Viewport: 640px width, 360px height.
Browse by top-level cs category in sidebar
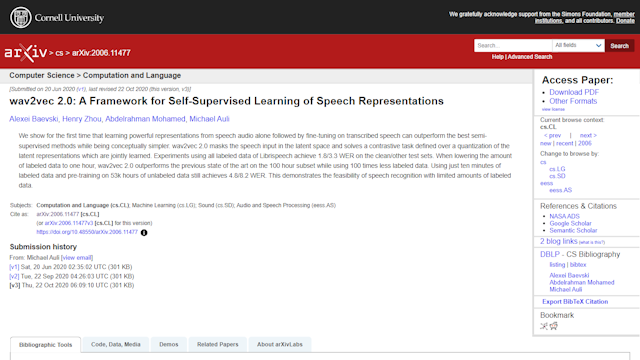pyautogui.click(x=543, y=162)
